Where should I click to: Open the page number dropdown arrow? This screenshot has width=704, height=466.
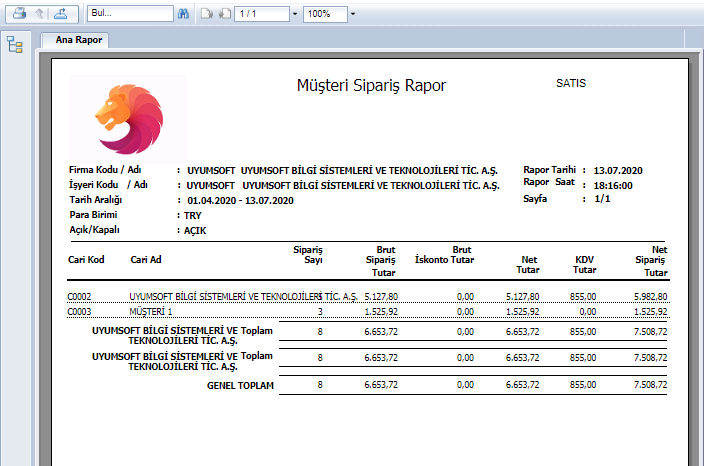(294, 15)
